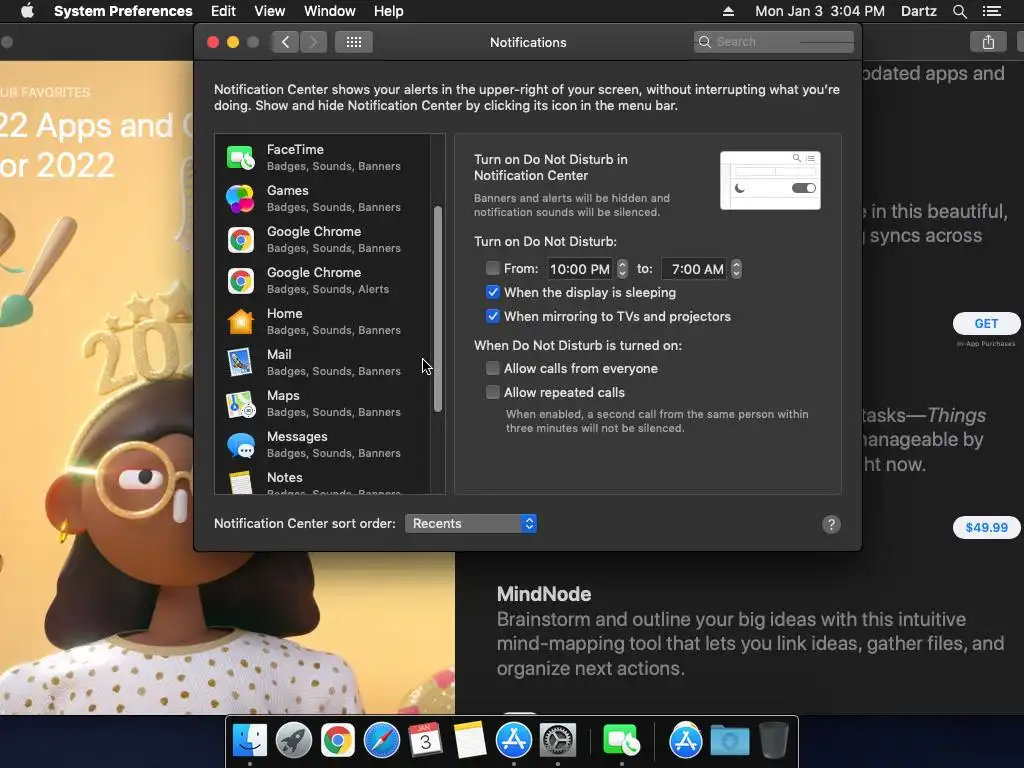The width and height of the screenshot is (1024, 768).
Task: Click the Do Not Disturb preview thumbnail
Action: coord(770,180)
